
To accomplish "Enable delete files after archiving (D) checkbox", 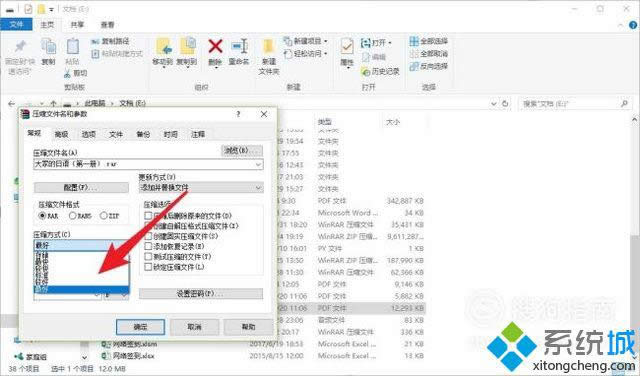I will click(x=148, y=215).
